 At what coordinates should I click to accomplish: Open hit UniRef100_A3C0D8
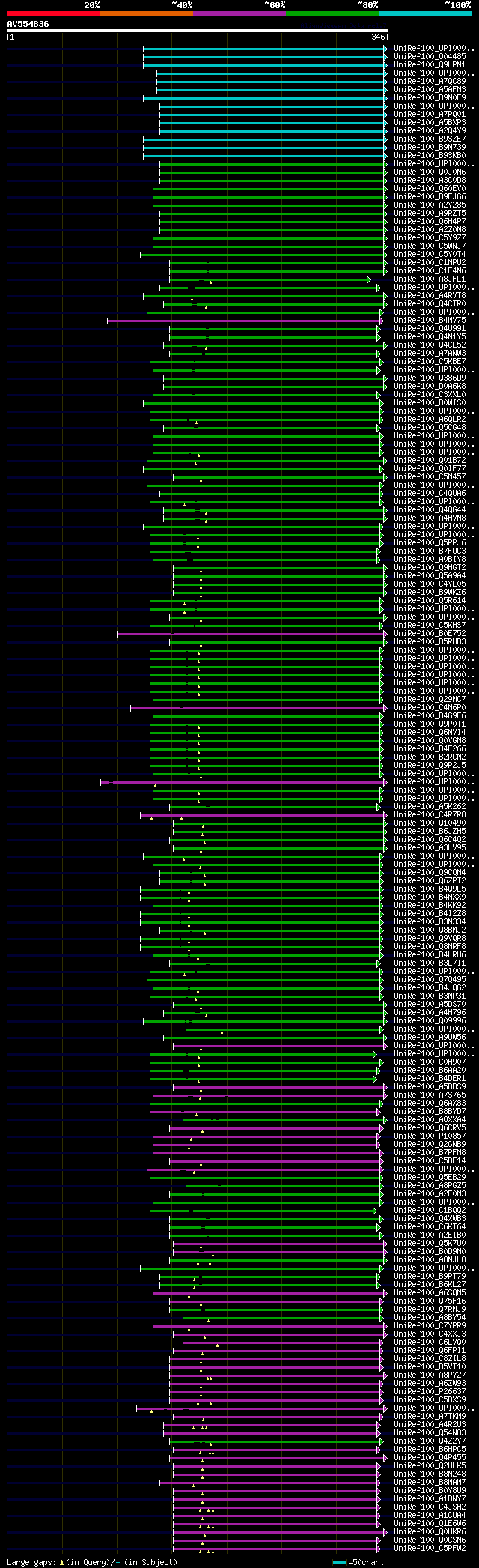tap(430, 181)
